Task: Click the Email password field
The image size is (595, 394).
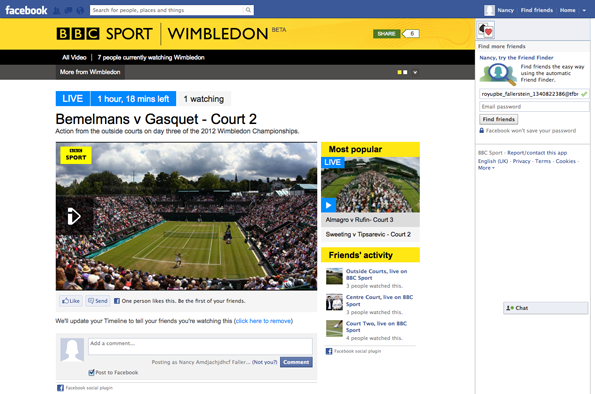Action: (x=534, y=107)
